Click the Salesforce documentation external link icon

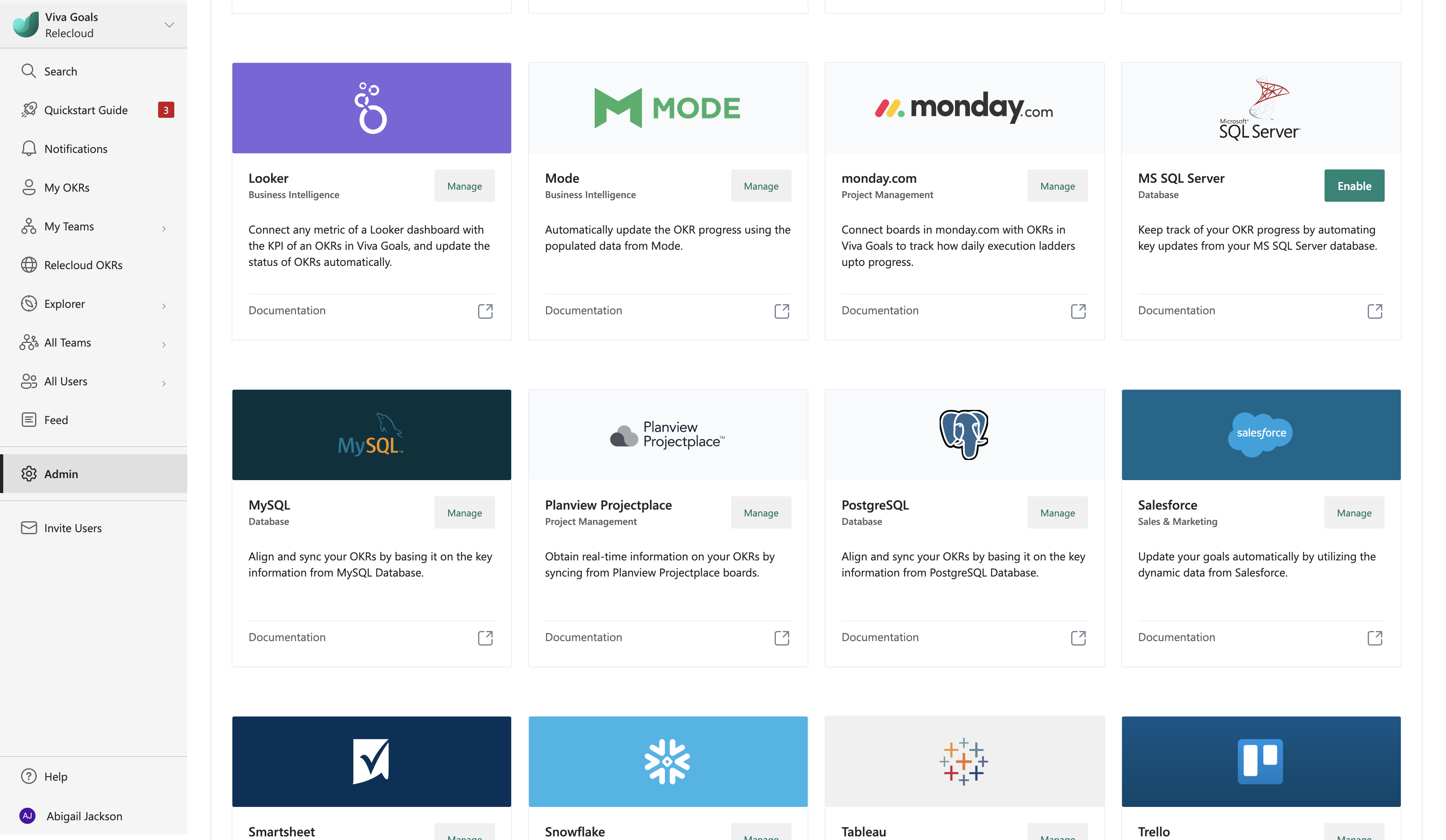(1375, 637)
